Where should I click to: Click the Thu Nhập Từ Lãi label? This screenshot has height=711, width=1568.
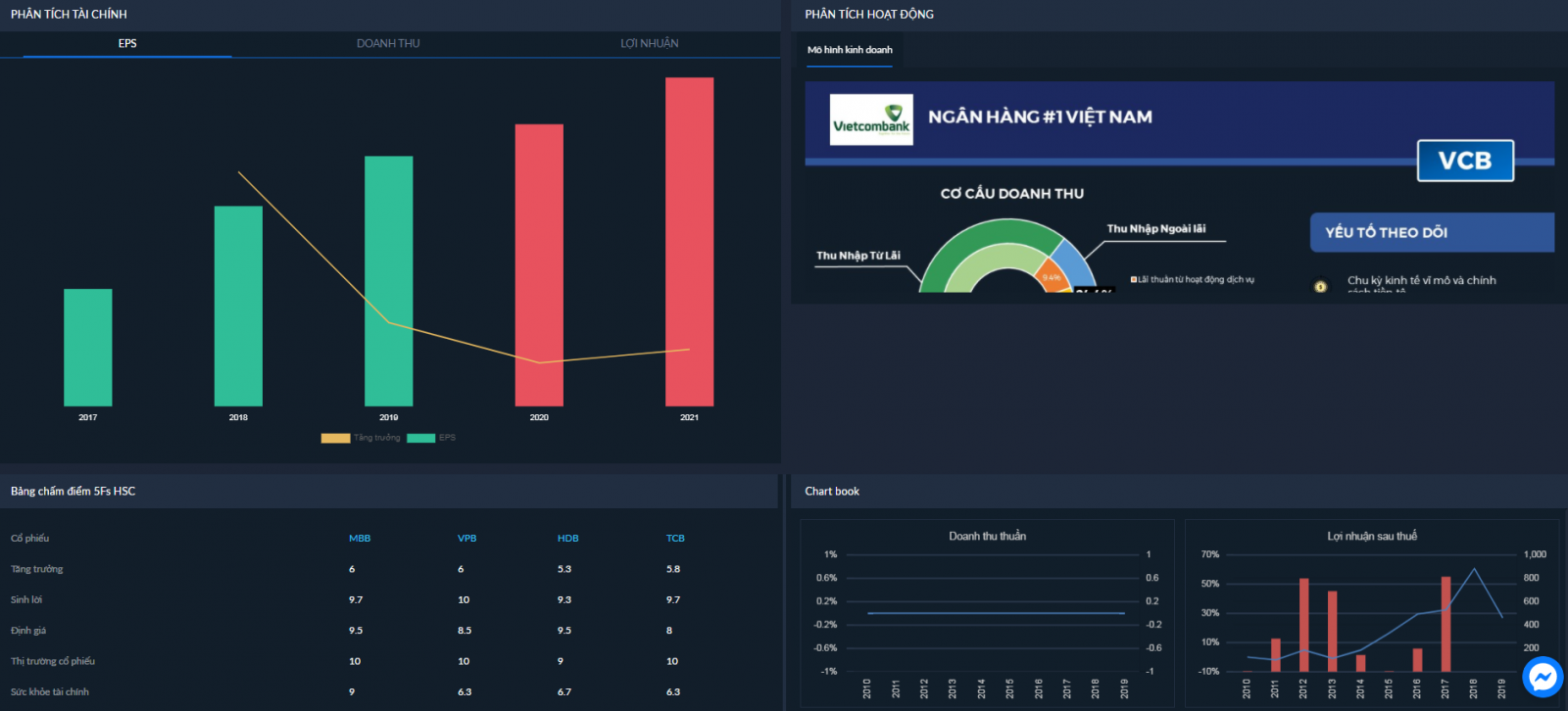point(858,256)
